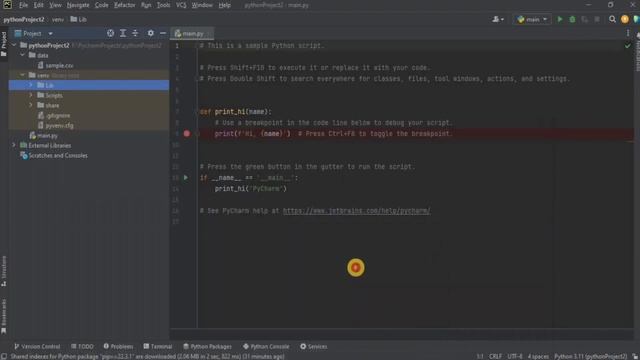
Task: Select sample.csv file in tree
Action: click(x=60, y=65)
